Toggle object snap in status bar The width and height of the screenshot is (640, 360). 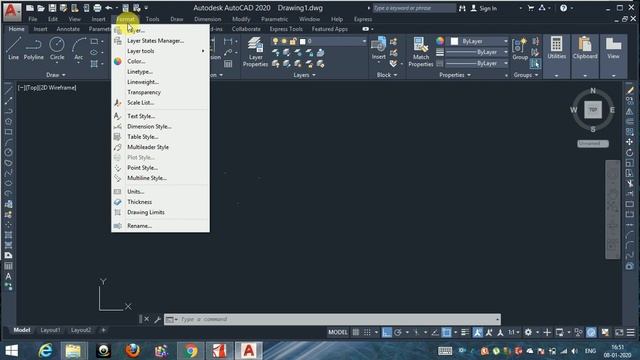[x=447, y=332]
